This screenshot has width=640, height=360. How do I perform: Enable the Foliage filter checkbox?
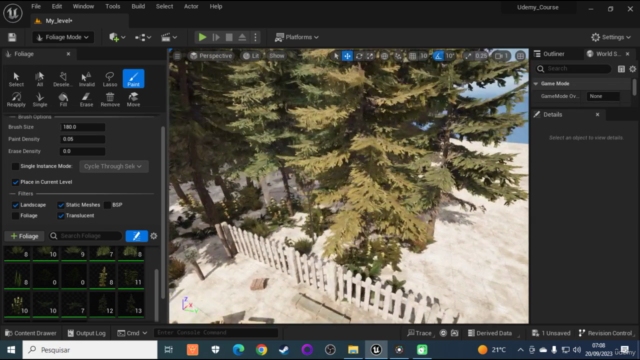[x=16, y=216]
